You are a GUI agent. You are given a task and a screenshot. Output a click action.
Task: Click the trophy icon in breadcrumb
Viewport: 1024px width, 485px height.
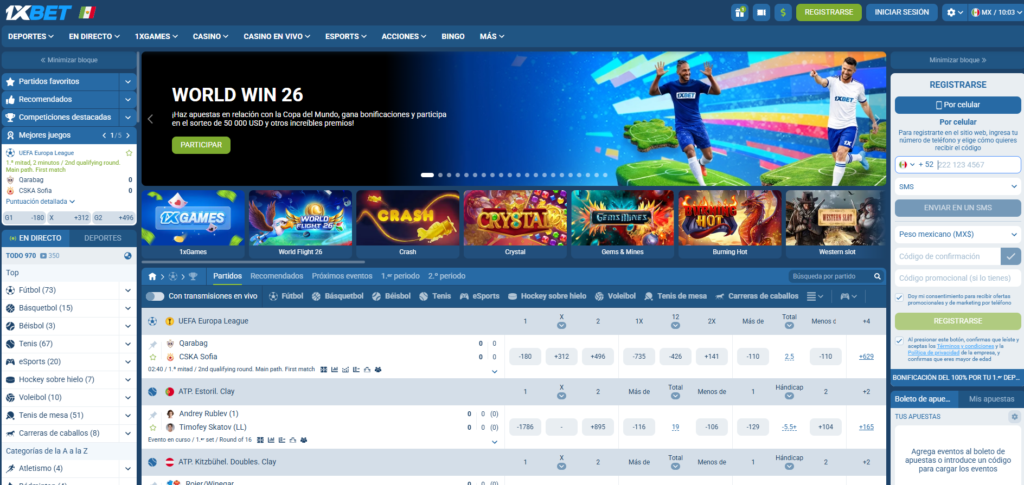click(x=193, y=276)
